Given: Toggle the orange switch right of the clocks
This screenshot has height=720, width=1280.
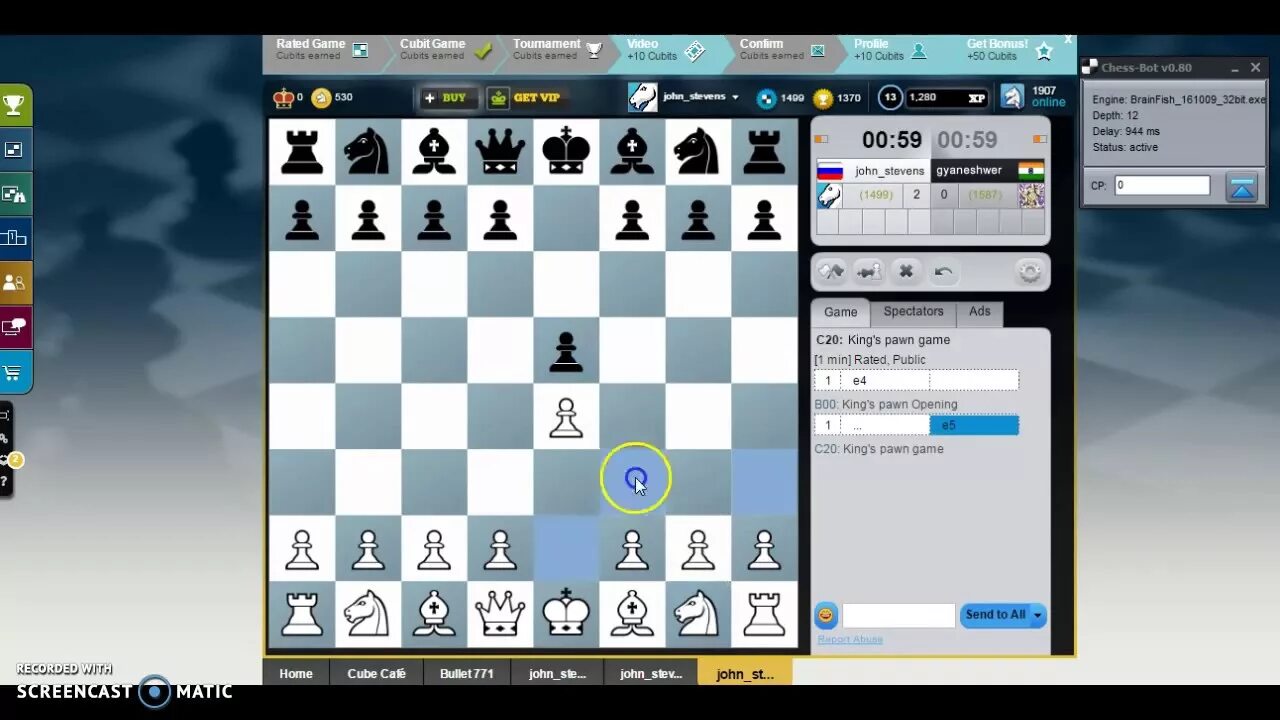Looking at the screenshot, I should click(x=1040, y=139).
